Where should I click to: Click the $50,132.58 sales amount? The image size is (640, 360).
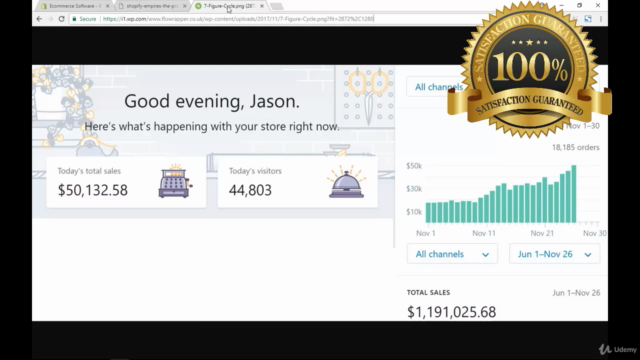click(93, 190)
